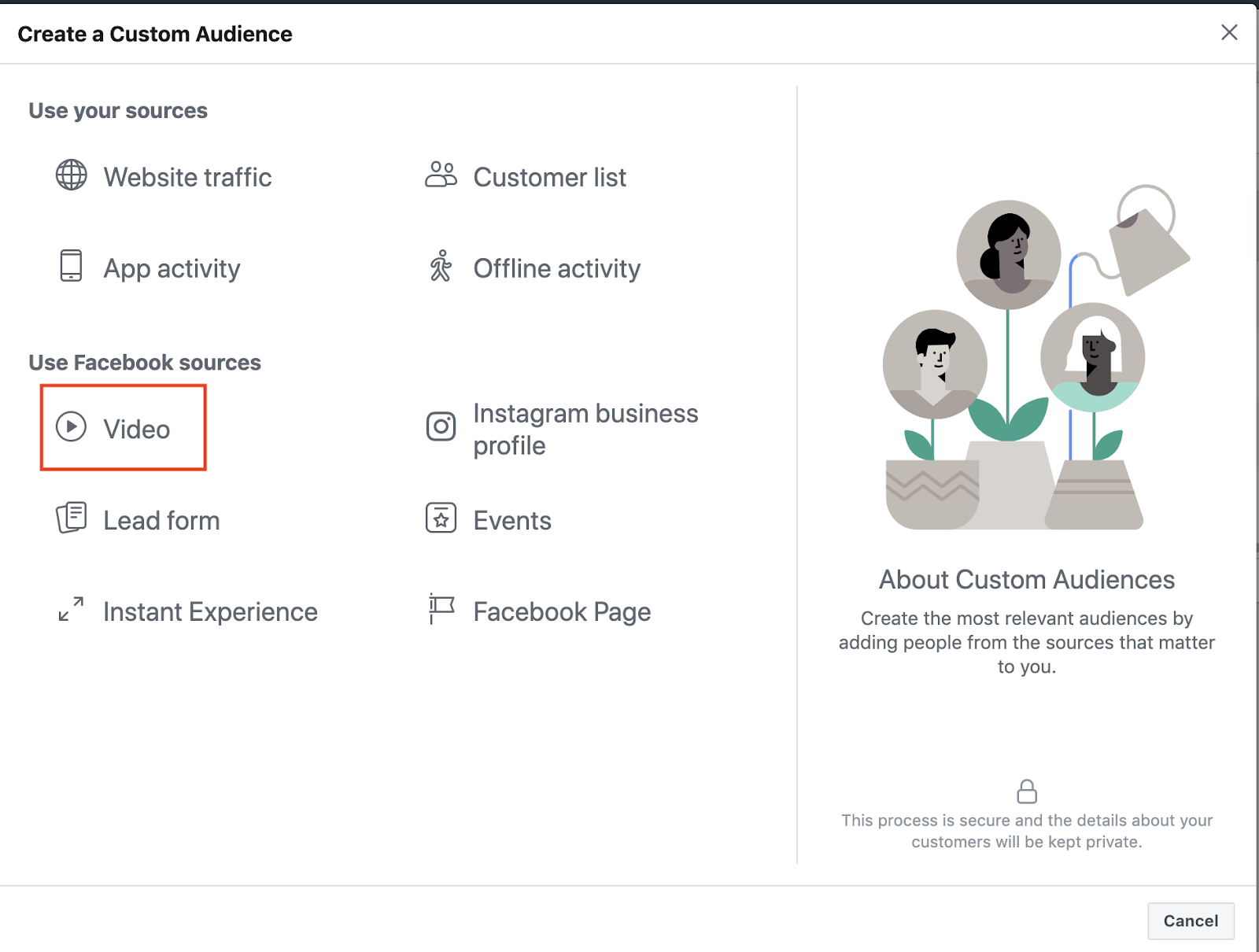
Task: Choose the Instant Experience option
Action: tap(210, 612)
